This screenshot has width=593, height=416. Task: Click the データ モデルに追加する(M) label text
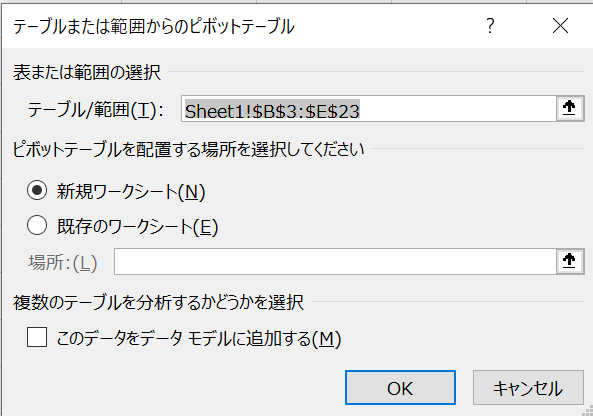pyautogui.click(x=199, y=338)
